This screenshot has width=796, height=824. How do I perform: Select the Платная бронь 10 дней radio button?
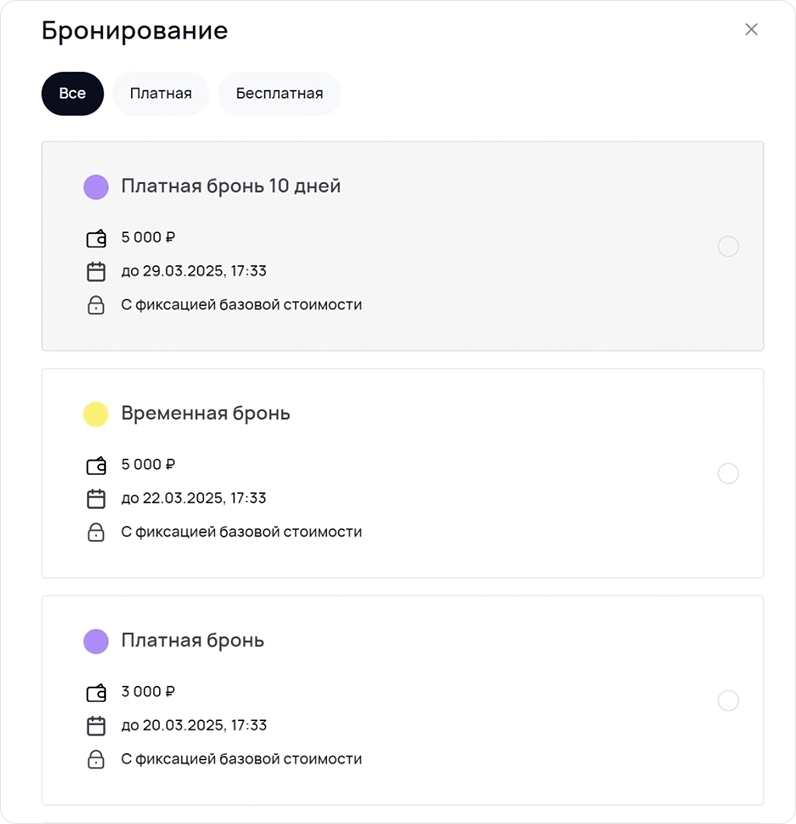728,246
